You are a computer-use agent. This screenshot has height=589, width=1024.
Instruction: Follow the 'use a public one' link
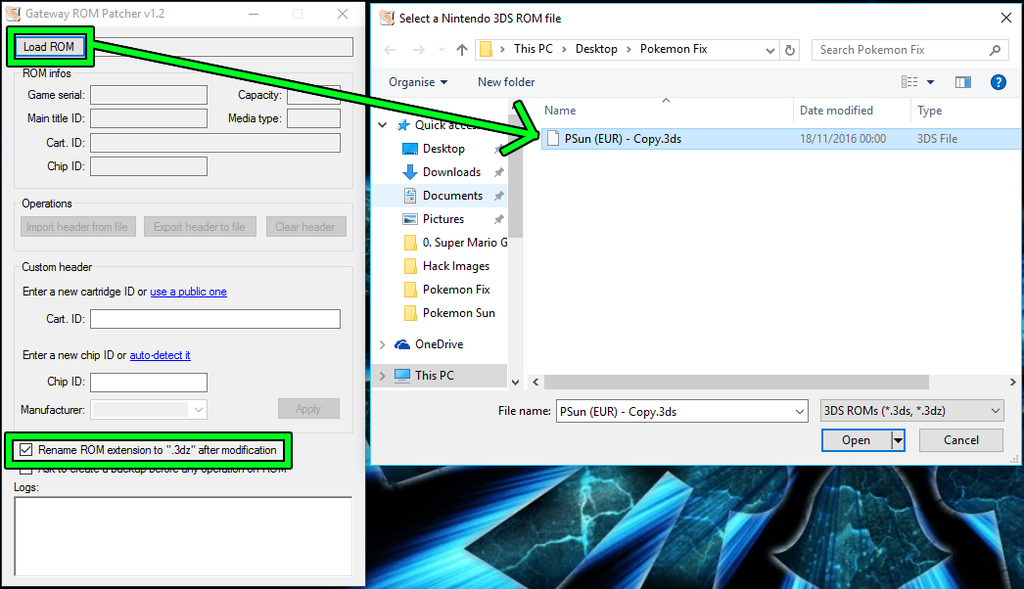pyautogui.click(x=188, y=291)
